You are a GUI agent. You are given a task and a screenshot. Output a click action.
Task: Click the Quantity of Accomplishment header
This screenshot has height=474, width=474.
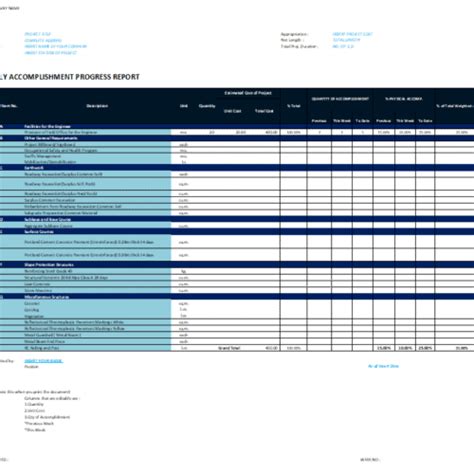[340, 99]
